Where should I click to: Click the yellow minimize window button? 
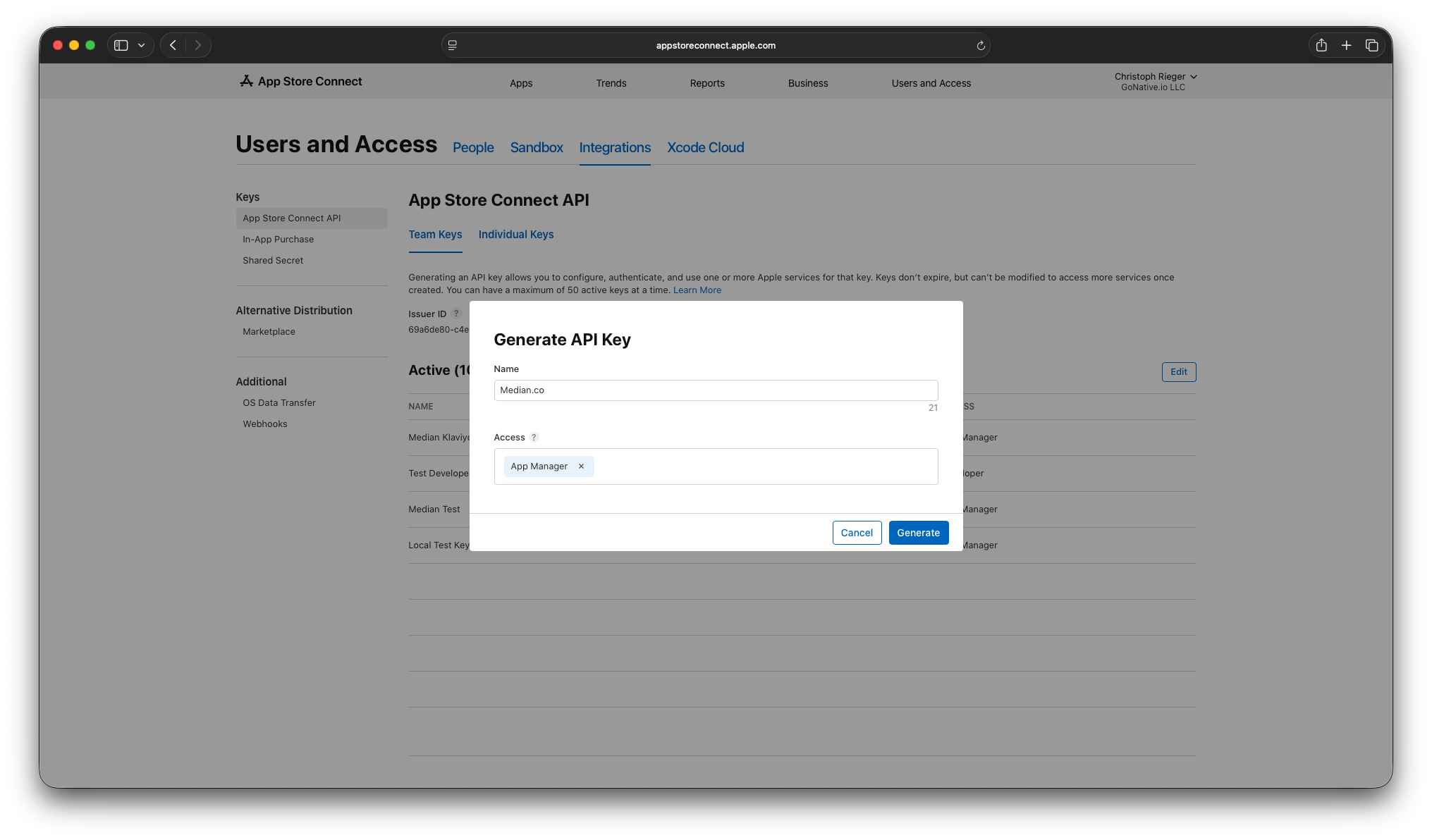[x=74, y=45]
